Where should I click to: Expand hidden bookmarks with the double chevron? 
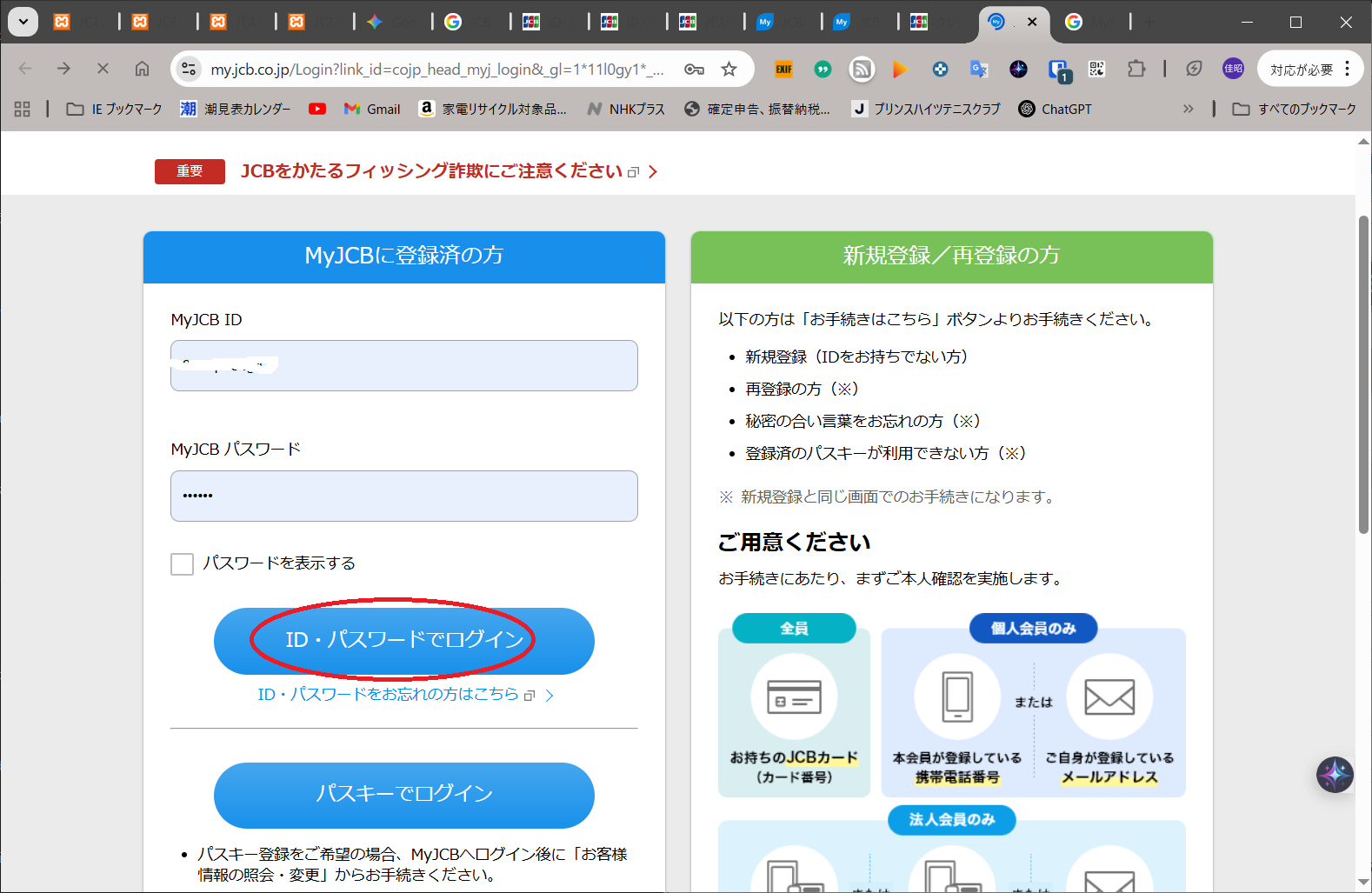(1188, 109)
